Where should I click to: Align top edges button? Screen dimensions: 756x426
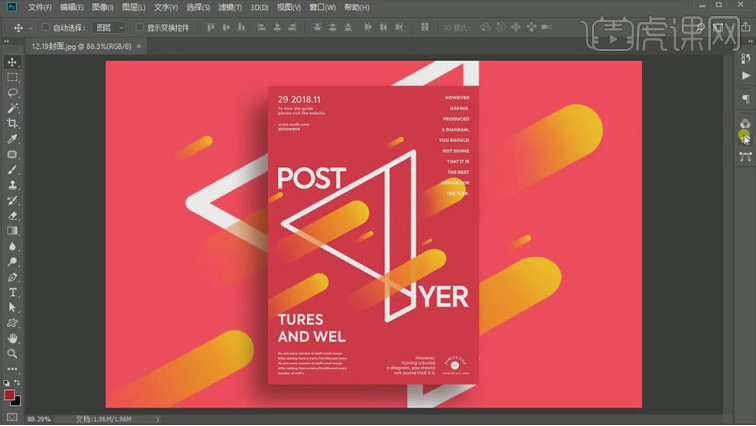tap(210, 27)
